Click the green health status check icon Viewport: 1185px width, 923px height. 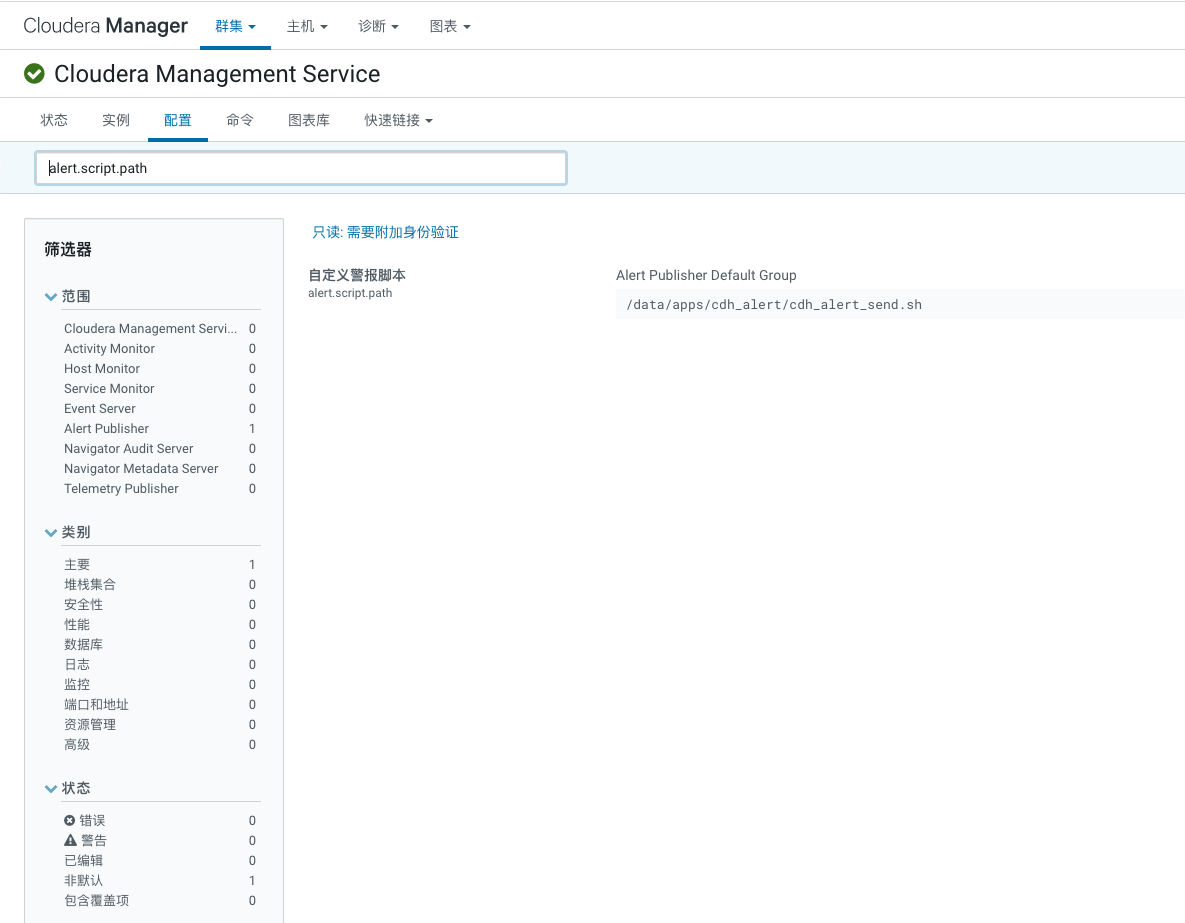coord(34,73)
